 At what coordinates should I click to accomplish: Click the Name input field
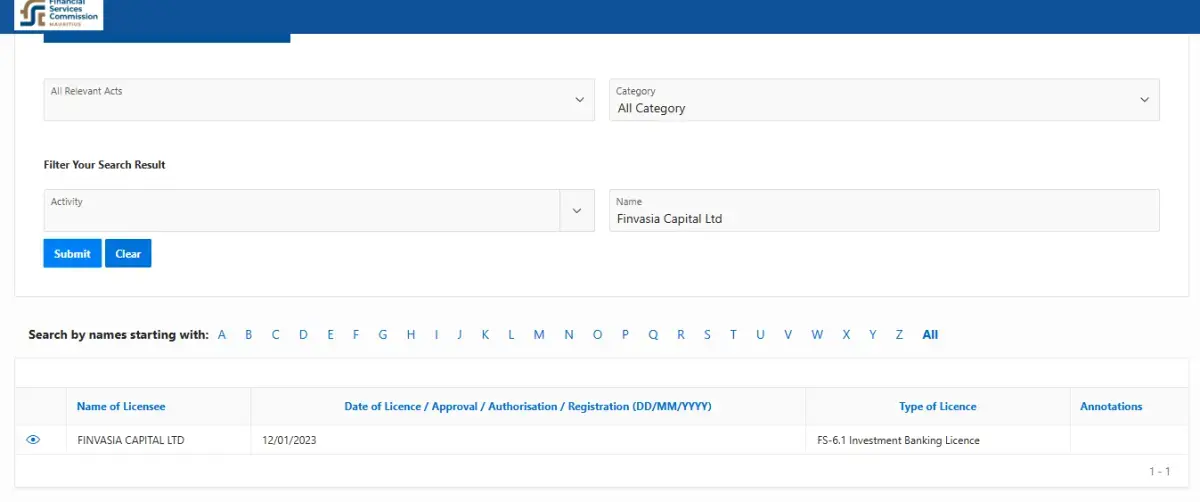(884, 211)
